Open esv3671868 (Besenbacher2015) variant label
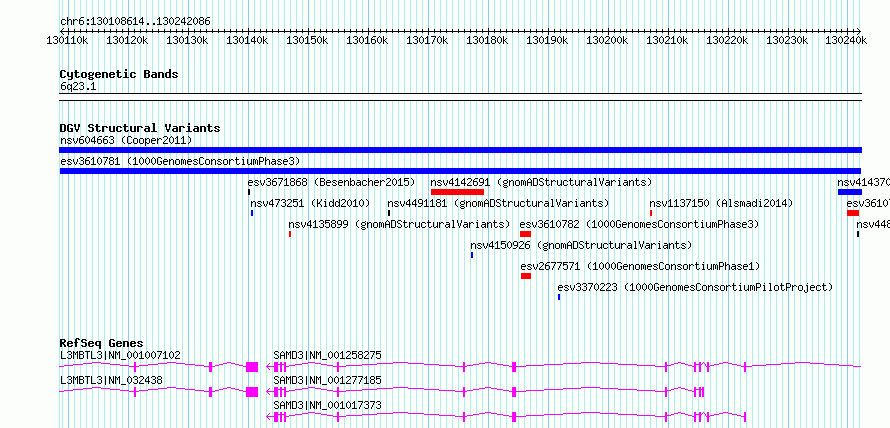The image size is (890, 428). pyautogui.click(x=331, y=182)
